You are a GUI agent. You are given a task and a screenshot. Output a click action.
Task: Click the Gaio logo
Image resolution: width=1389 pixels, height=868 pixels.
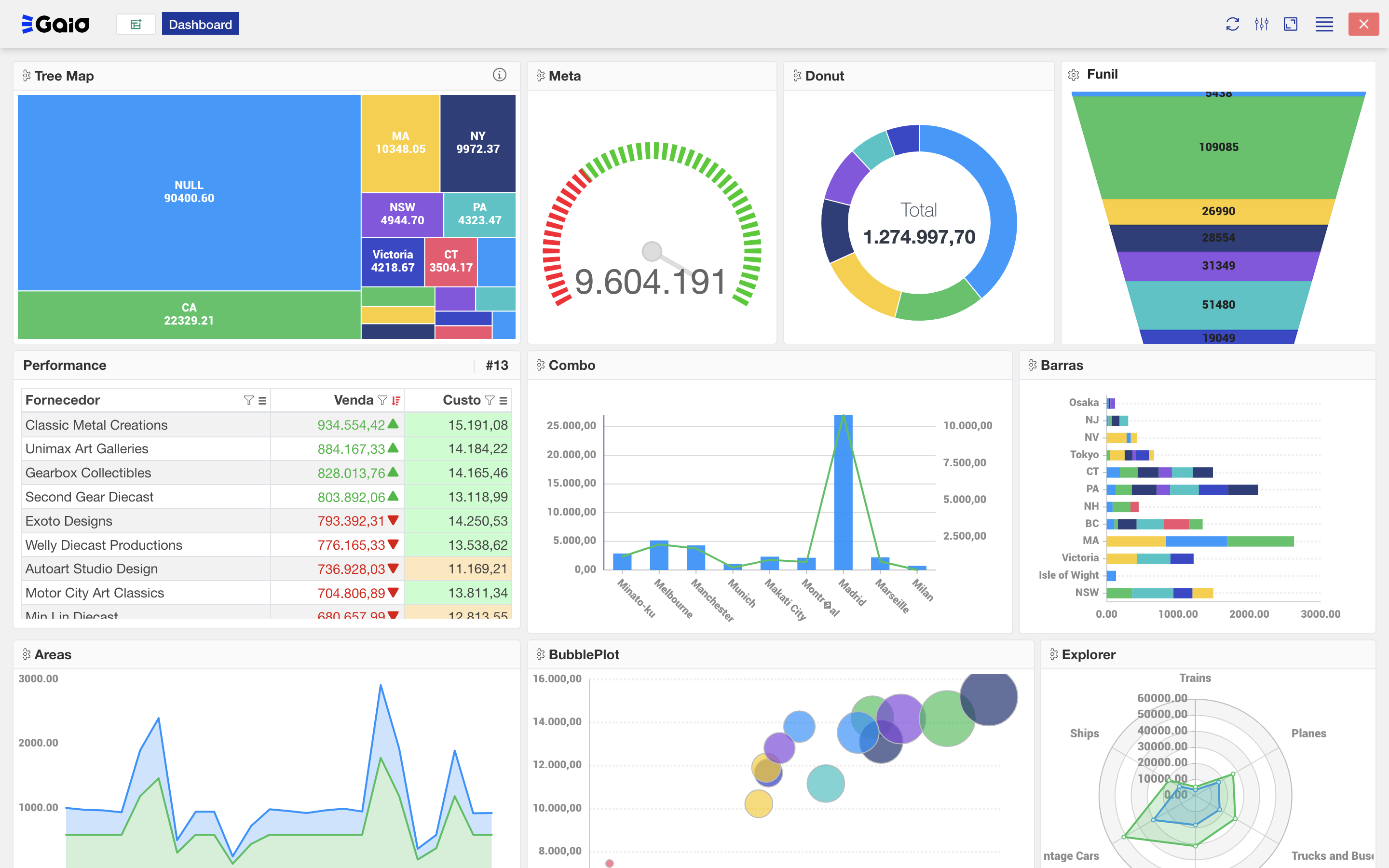click(x=55, y=24)
